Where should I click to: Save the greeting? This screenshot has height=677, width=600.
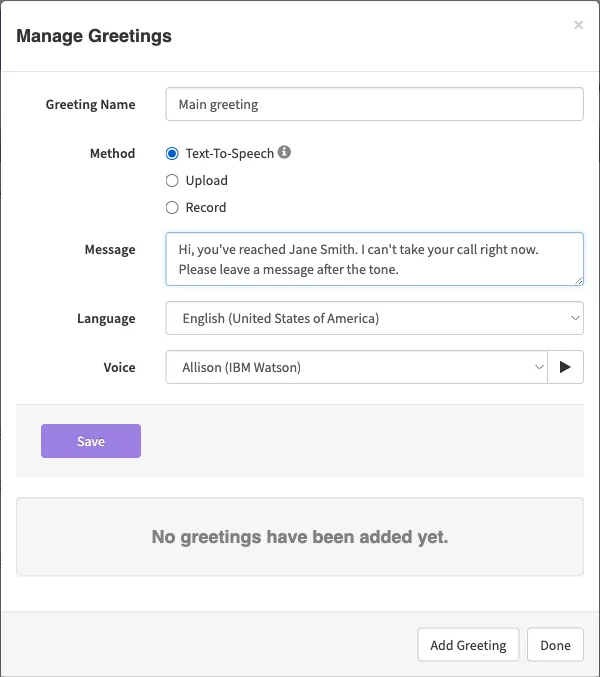91,441
